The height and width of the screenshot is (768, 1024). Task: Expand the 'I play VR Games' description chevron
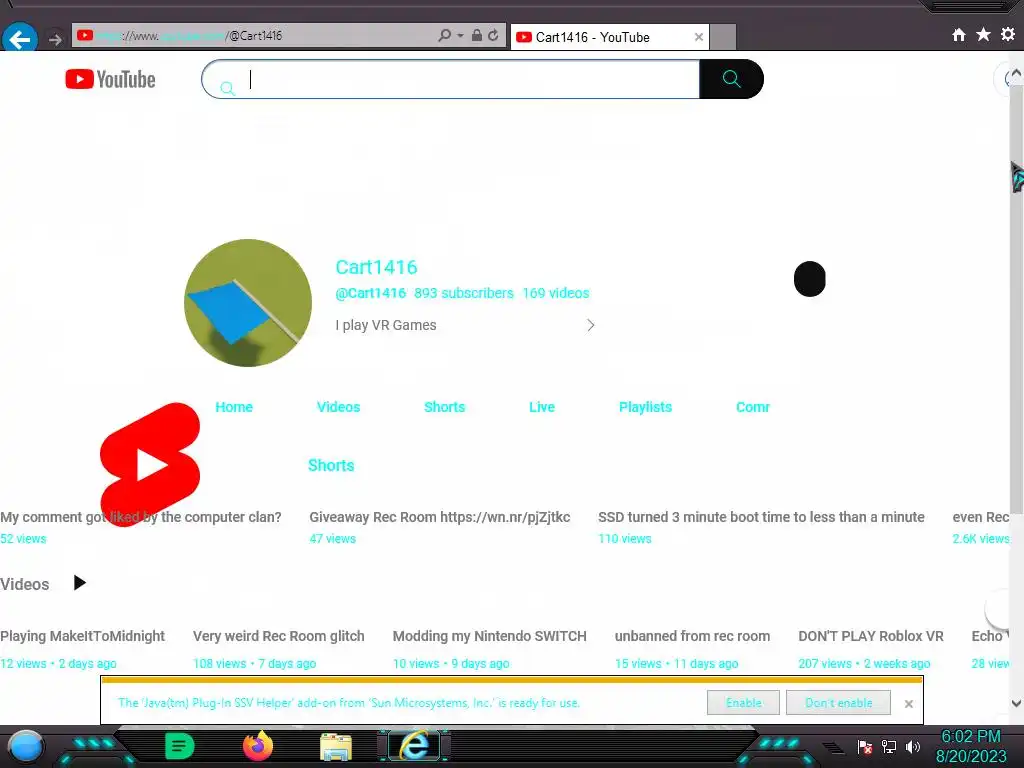(x=590, y=325)
